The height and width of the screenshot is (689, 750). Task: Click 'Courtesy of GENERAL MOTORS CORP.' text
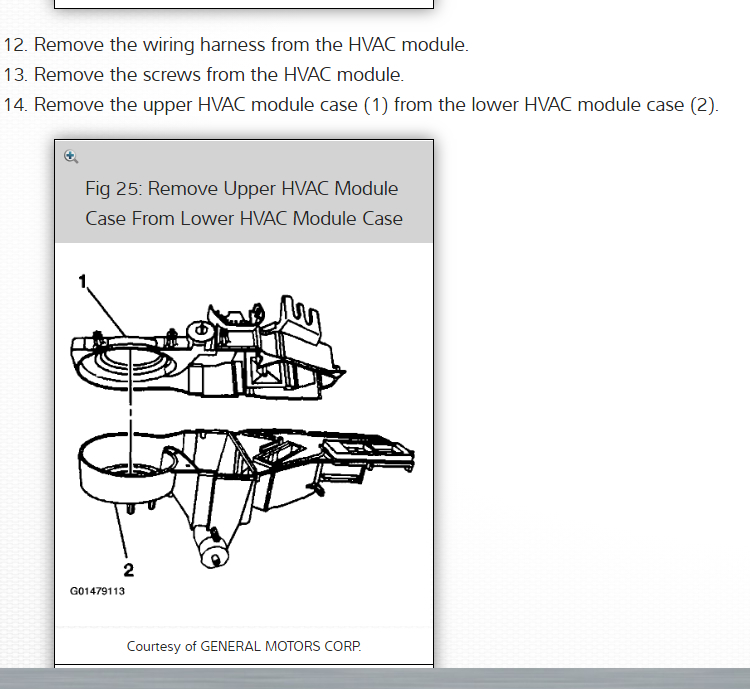pyautogui.click(x=244, y=646)
